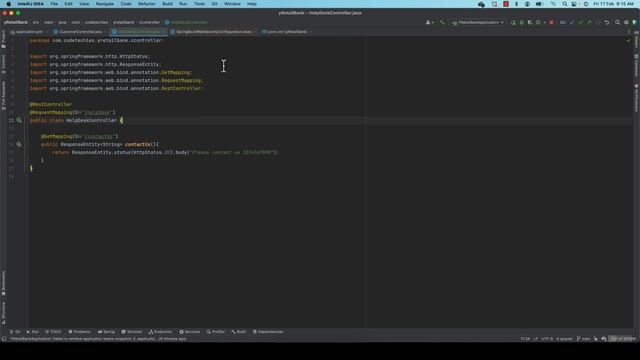
Task: Click the file encoding indicator in the status bar
Action: (x=547, y=339)
